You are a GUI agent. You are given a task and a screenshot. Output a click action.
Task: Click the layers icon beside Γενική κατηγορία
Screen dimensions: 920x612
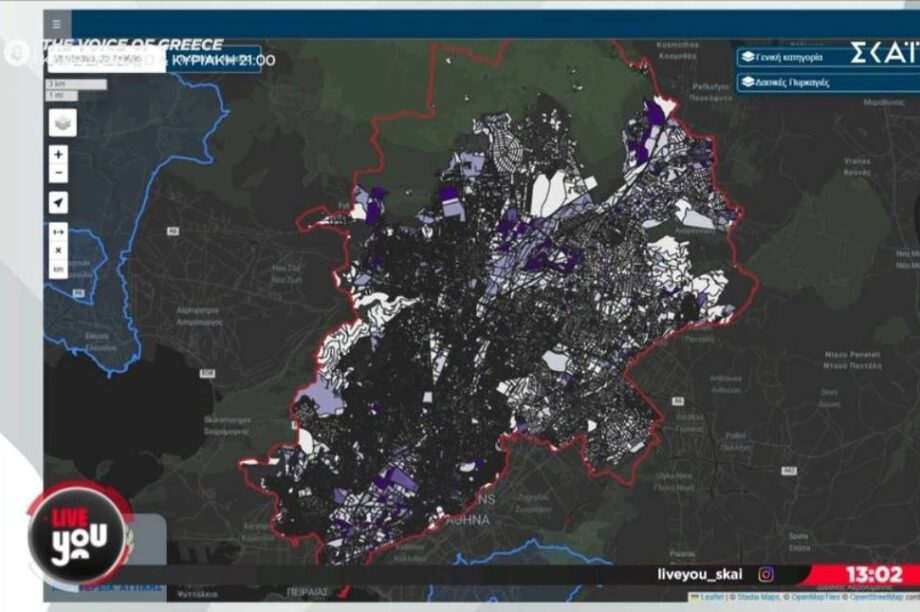click(747, 58)
